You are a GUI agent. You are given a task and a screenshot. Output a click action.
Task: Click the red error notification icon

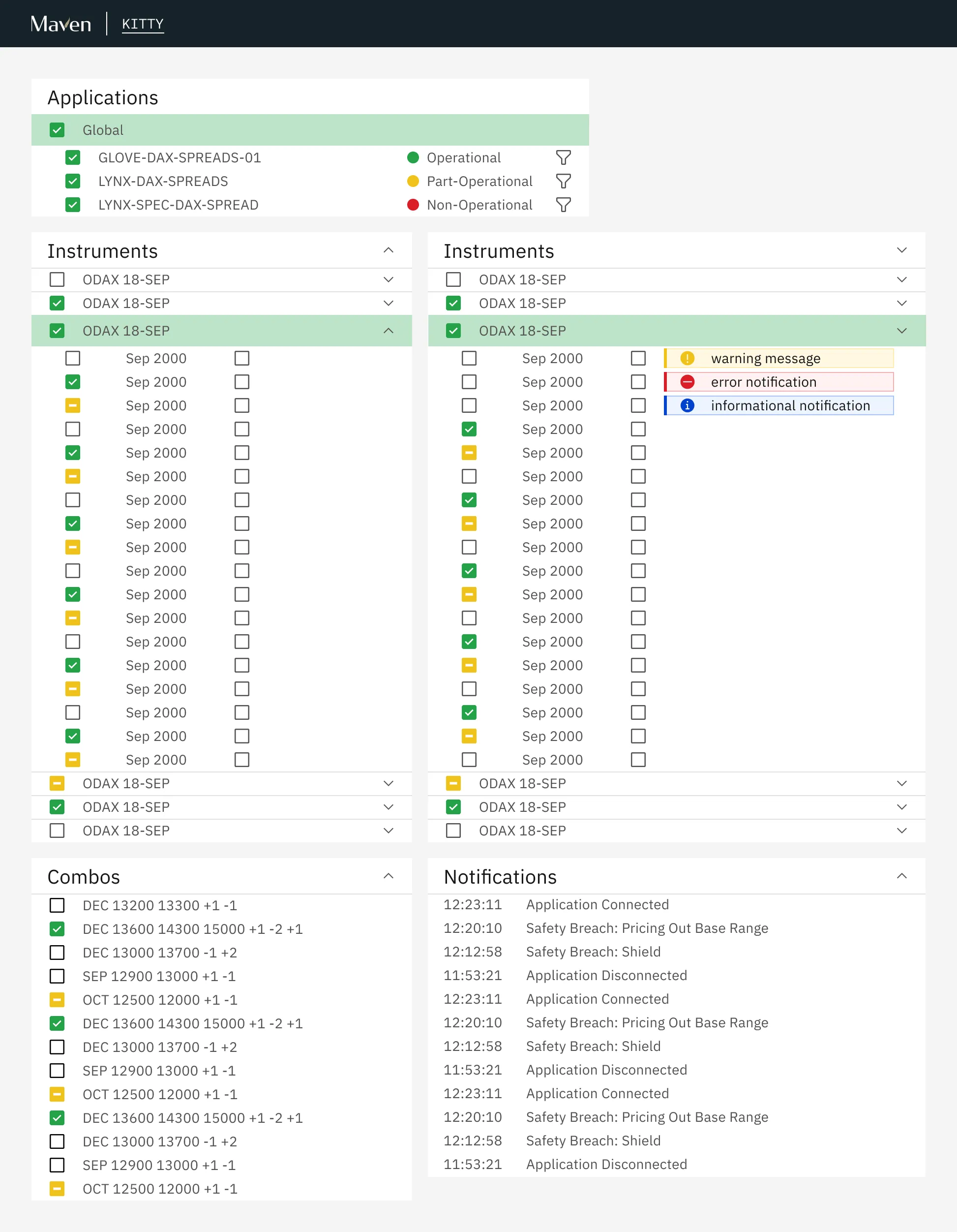687,382
